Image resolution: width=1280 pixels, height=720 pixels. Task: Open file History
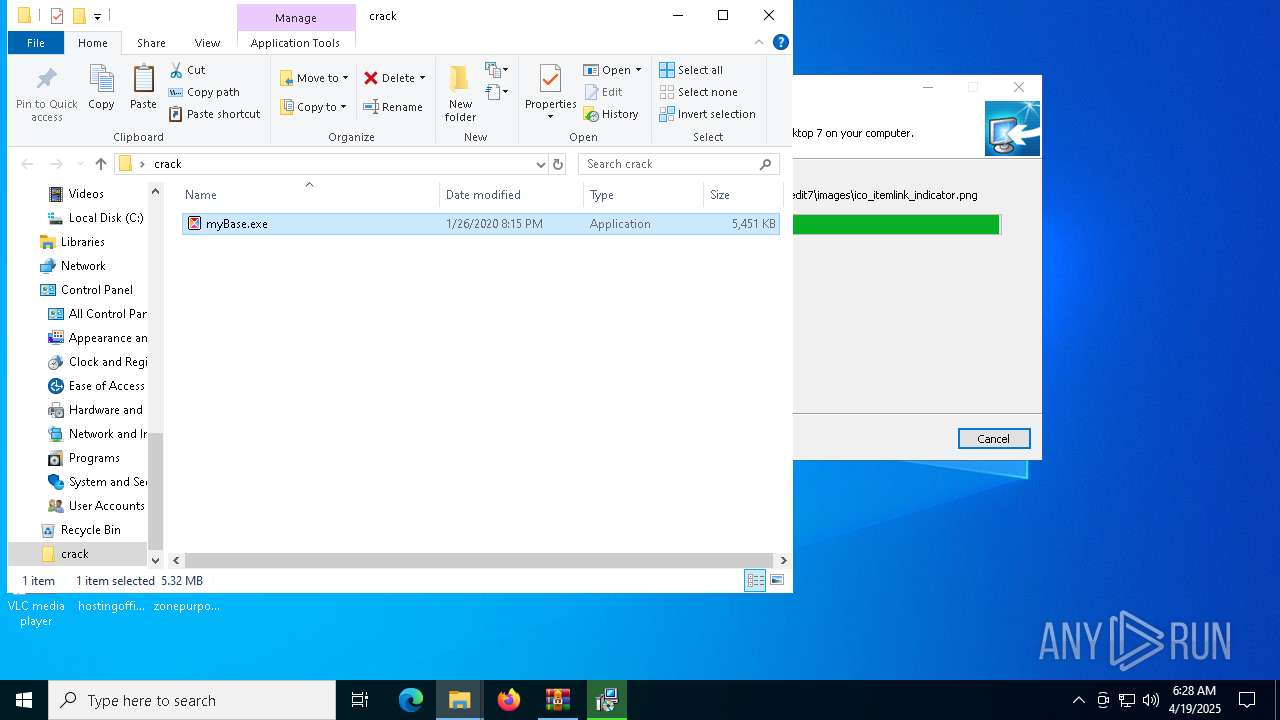611,114
